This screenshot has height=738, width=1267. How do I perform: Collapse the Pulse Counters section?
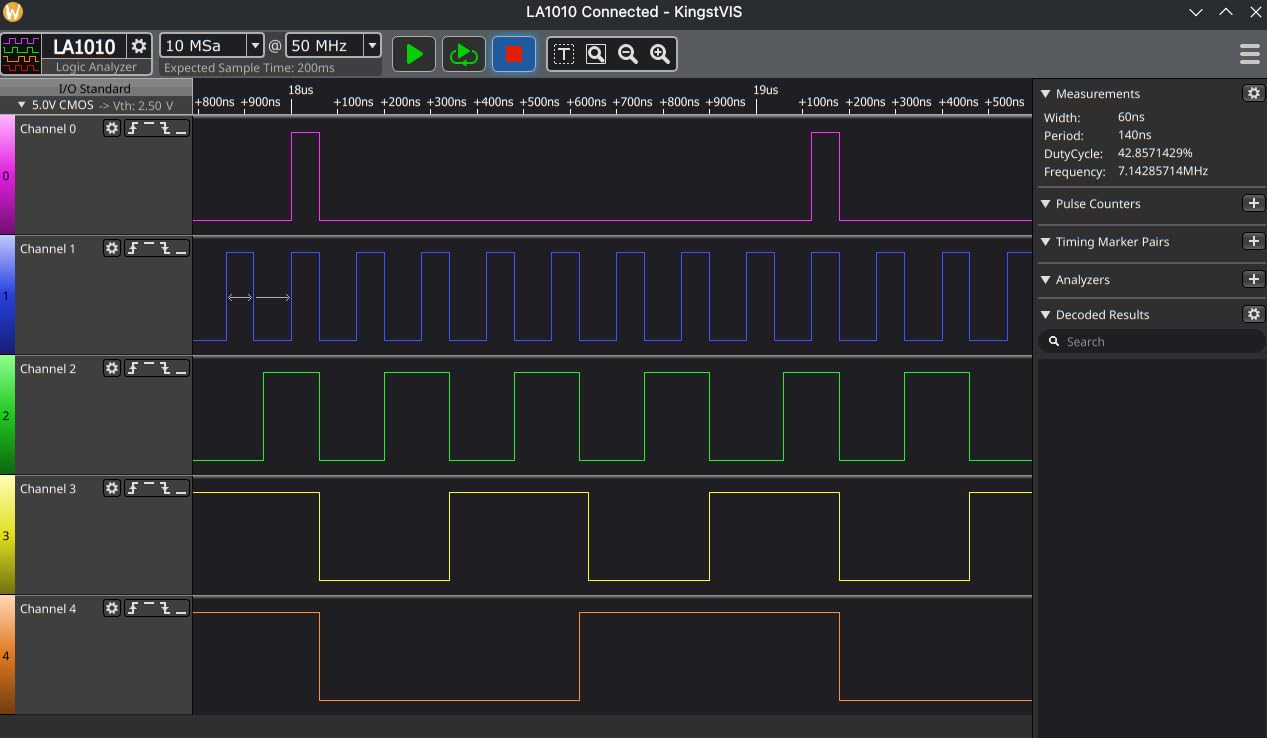[1046, 204]
